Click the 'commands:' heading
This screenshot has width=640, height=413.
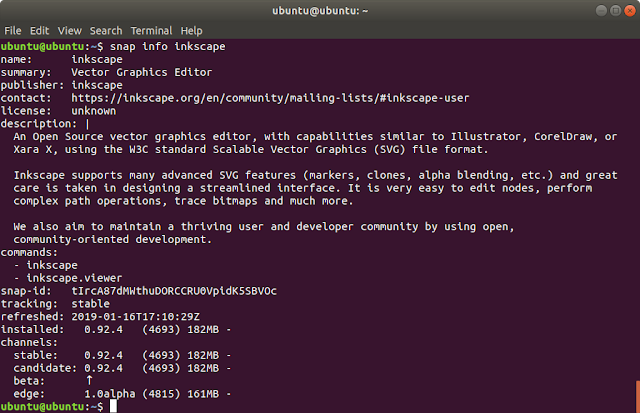pyautogui.click(x=29, y=253)
